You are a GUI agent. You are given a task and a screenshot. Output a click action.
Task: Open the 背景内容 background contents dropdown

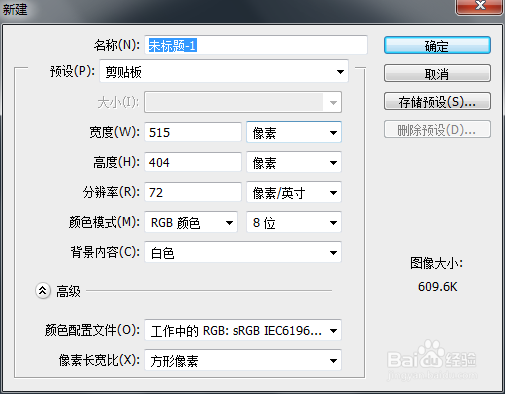pyautogui.click(x=243, y=252)
